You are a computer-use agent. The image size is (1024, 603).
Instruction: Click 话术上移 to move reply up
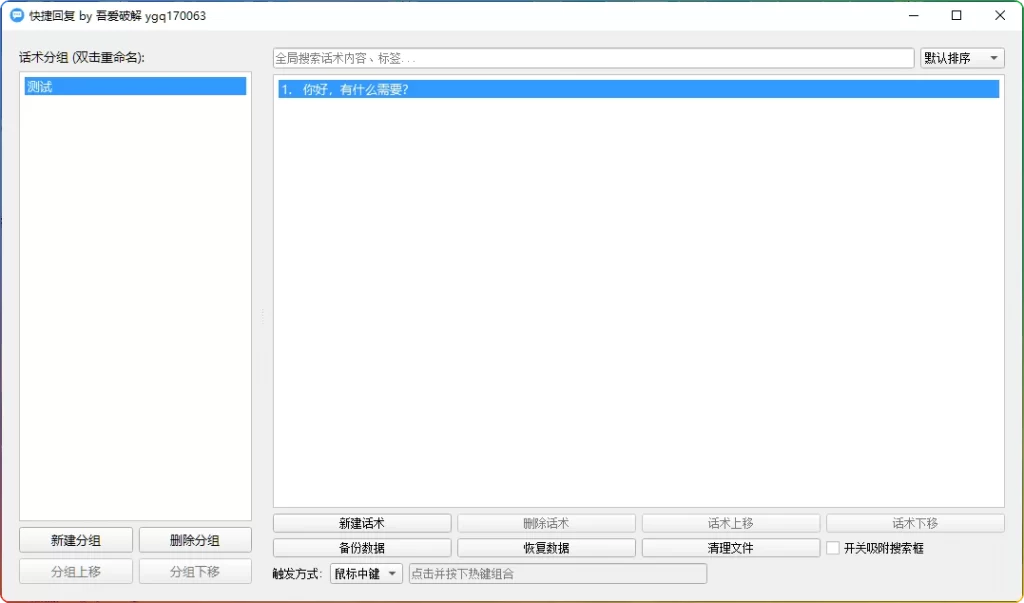click(x=729, y=522)
